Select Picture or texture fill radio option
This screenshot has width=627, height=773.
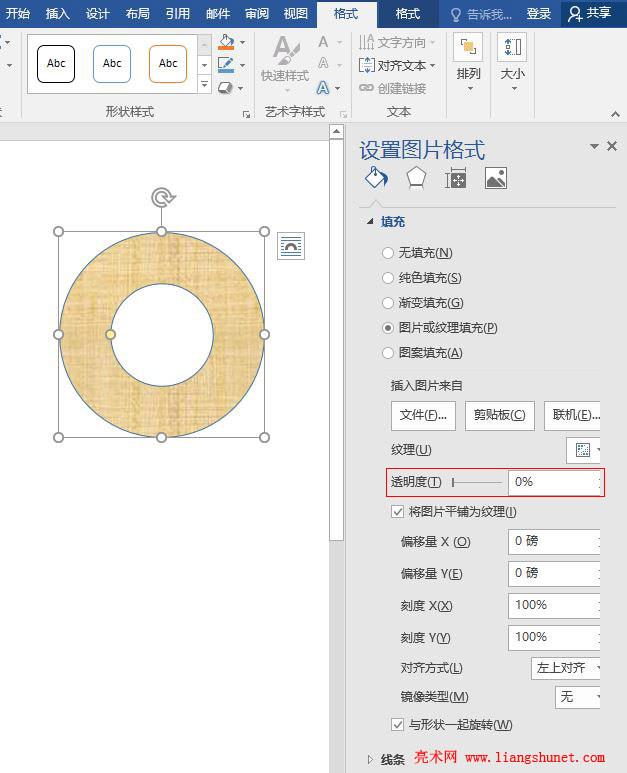[388, 328]
